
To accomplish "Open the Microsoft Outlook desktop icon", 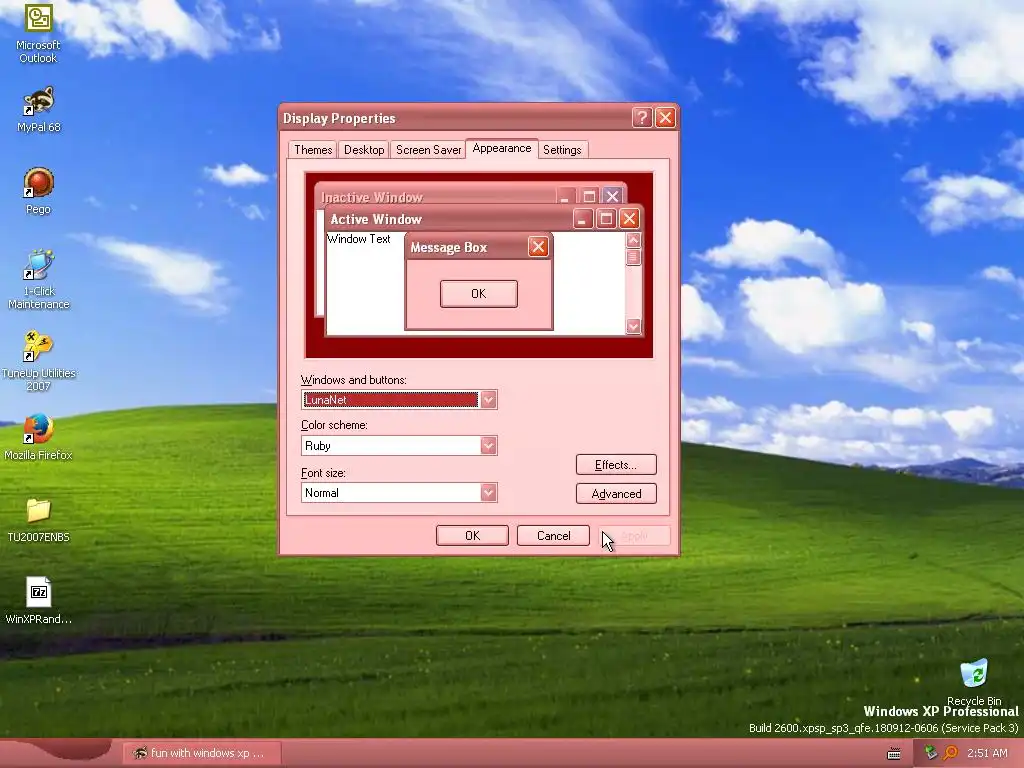I will pos(39,33).
